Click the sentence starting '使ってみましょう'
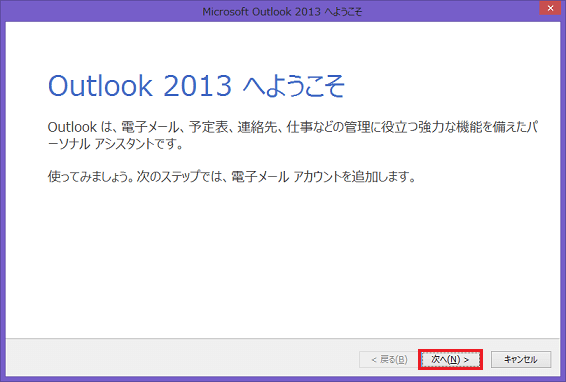This screenshot has width=566, height=382. click(232, 177)
